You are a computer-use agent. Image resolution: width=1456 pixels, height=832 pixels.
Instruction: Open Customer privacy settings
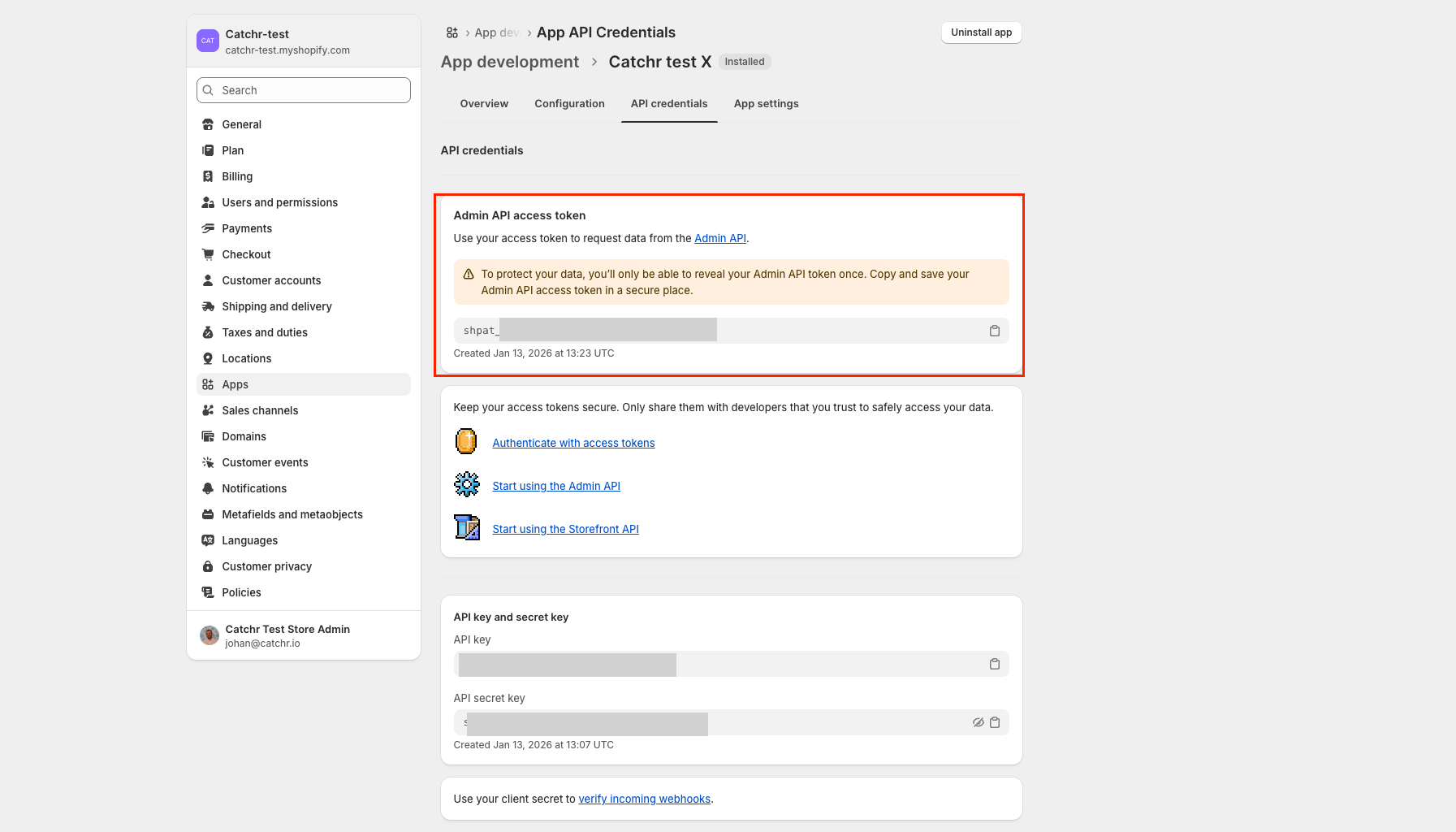266,566
